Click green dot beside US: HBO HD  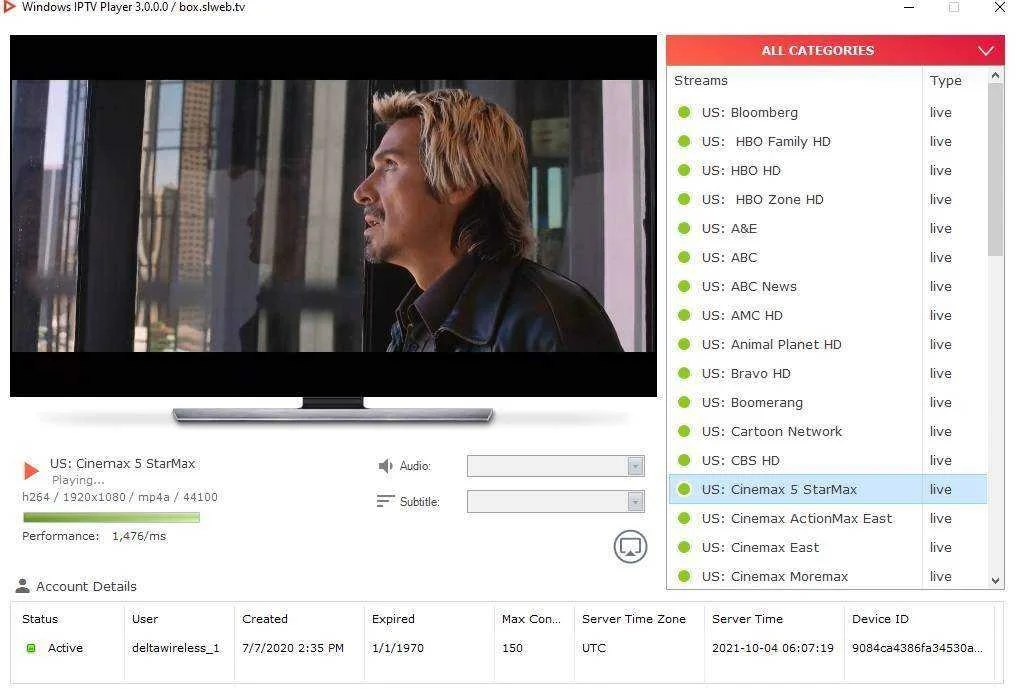684,170
